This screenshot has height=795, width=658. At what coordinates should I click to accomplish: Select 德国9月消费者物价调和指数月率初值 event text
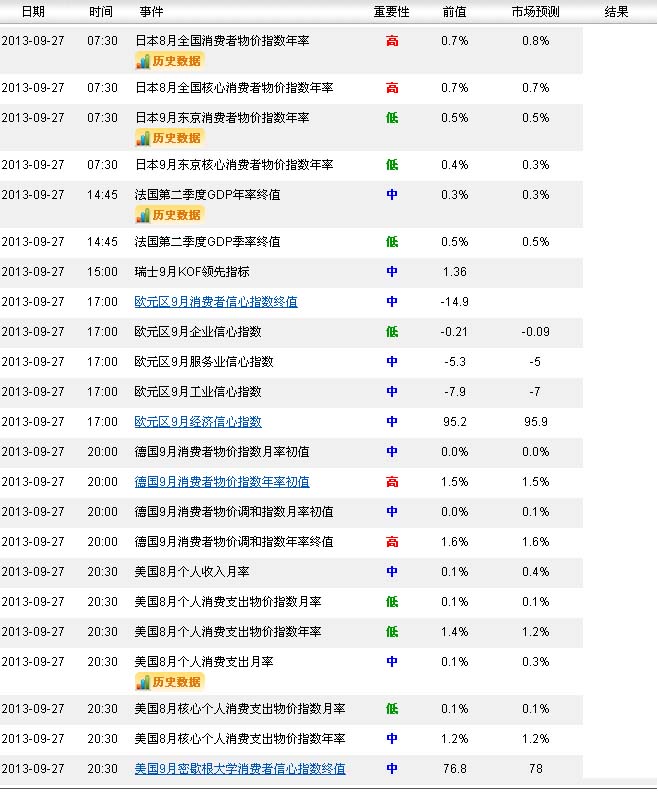pyautogui.click(x=234, y=512)
